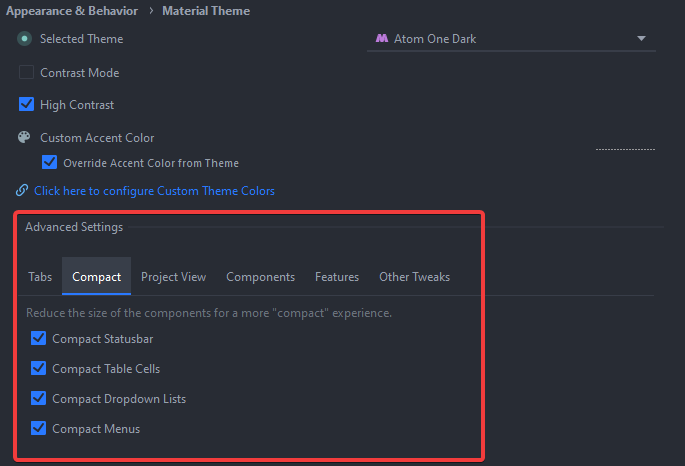Click the theme dropdown arrow

(x=641, y=39)
